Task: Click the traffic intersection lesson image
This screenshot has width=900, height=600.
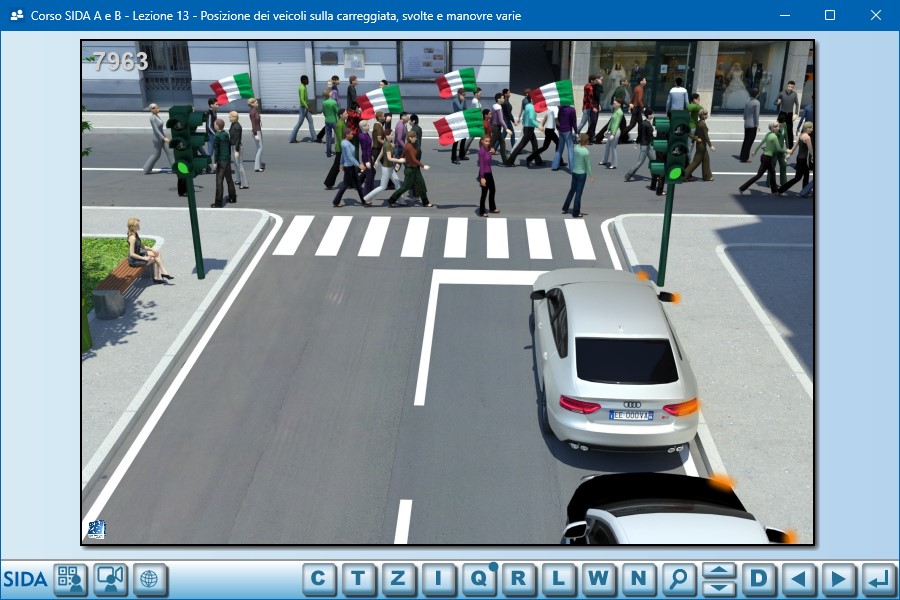Action: [447, 292]
